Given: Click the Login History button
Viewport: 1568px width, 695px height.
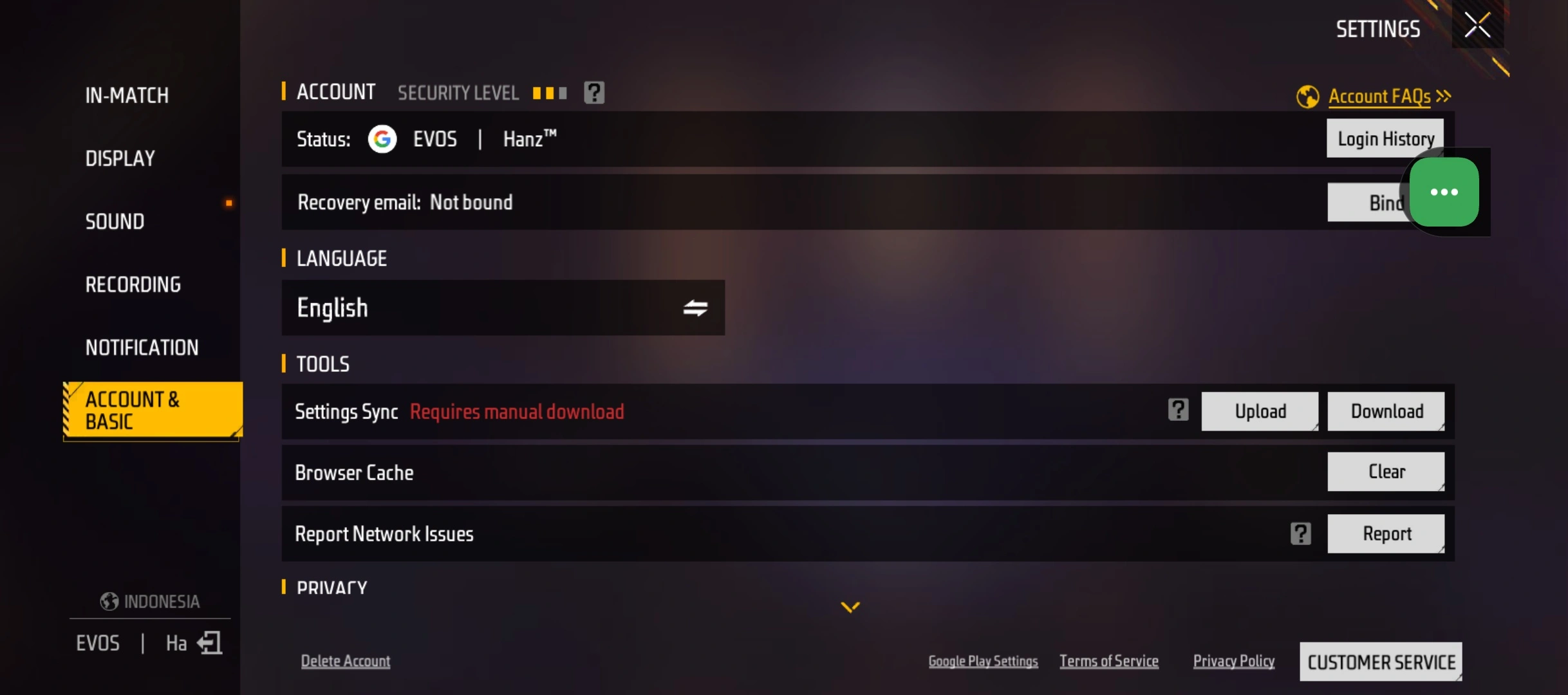Looking at the screenshot, I should click(x=1385, y=138).
